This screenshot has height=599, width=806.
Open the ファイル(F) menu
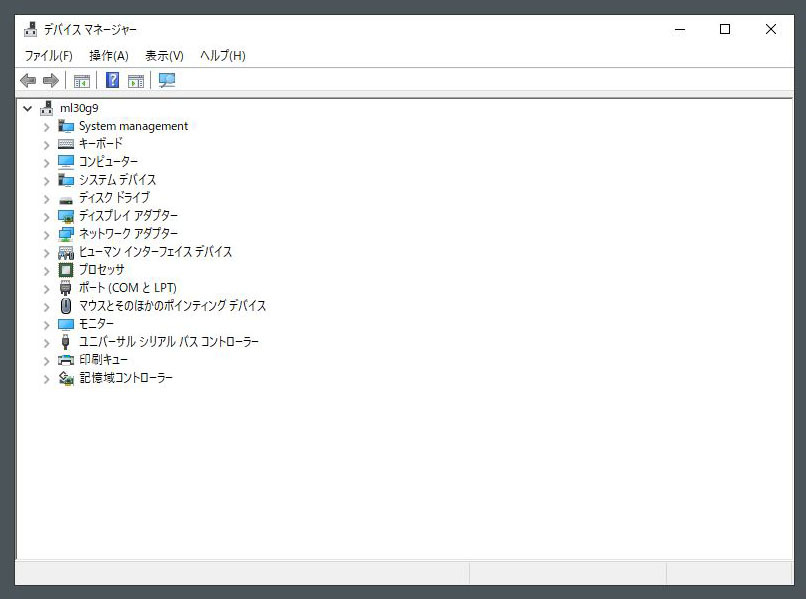click(48, 56)
